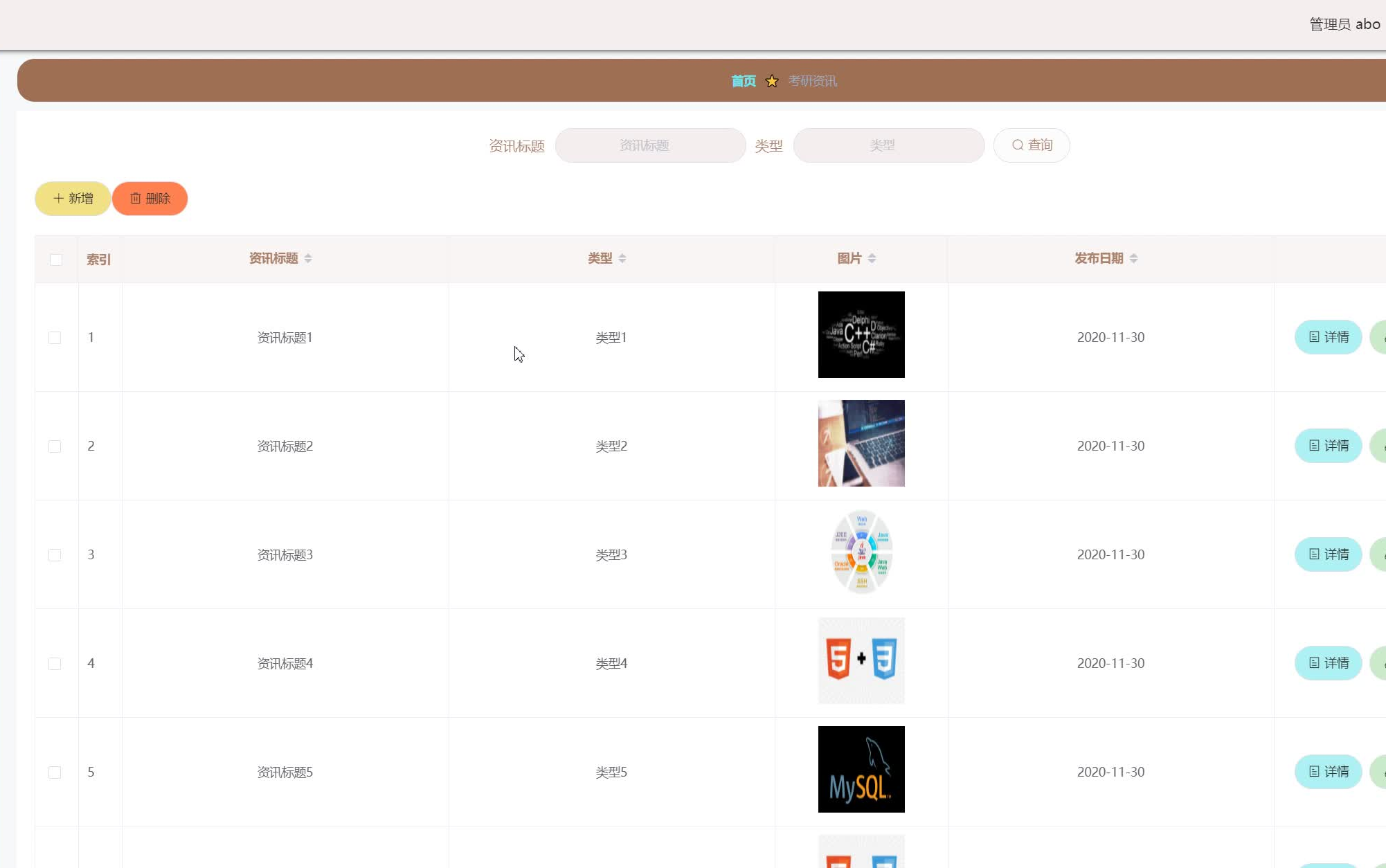Click the C++ word cloud thumbnail in row 1
This screenshot has height=868, width=1386.
pyautogui.click(x=861, y=334)
